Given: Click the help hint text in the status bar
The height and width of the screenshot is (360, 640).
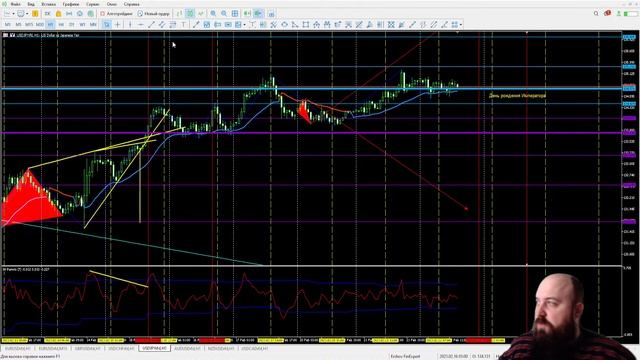Looking at the screenshot, I should (31, 357).
